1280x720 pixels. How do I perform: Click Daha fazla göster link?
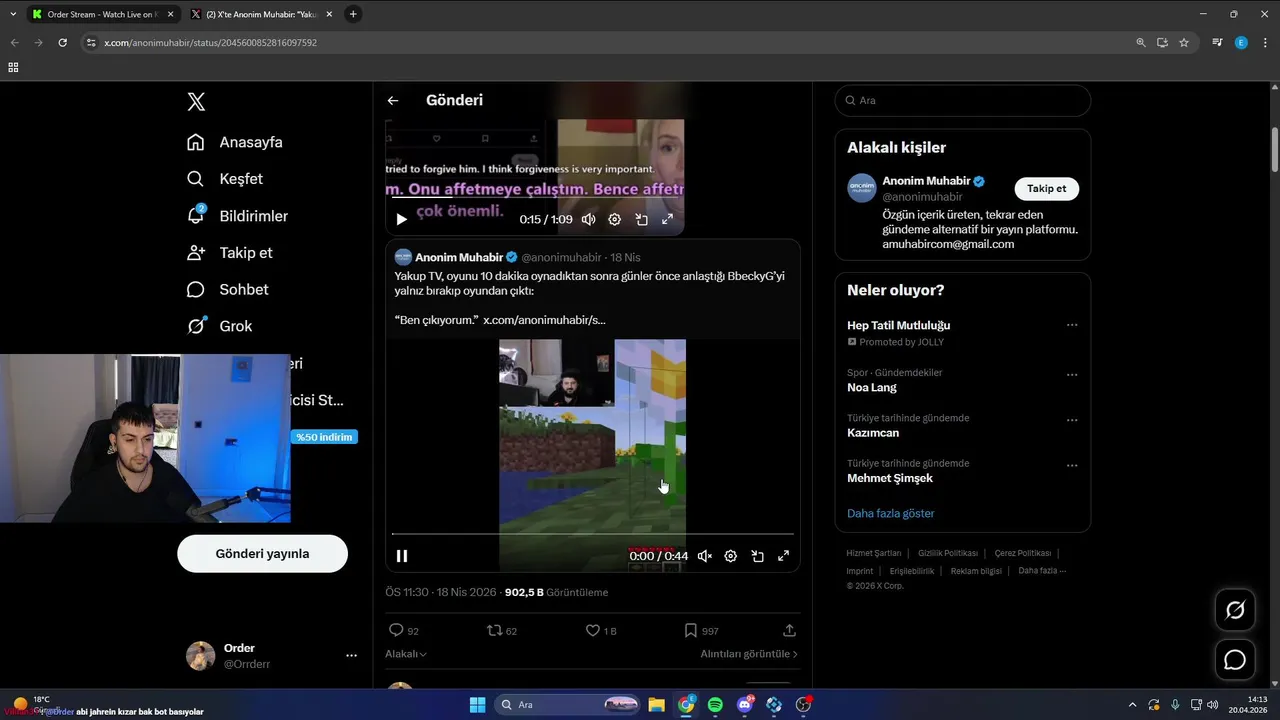point(891,513)
